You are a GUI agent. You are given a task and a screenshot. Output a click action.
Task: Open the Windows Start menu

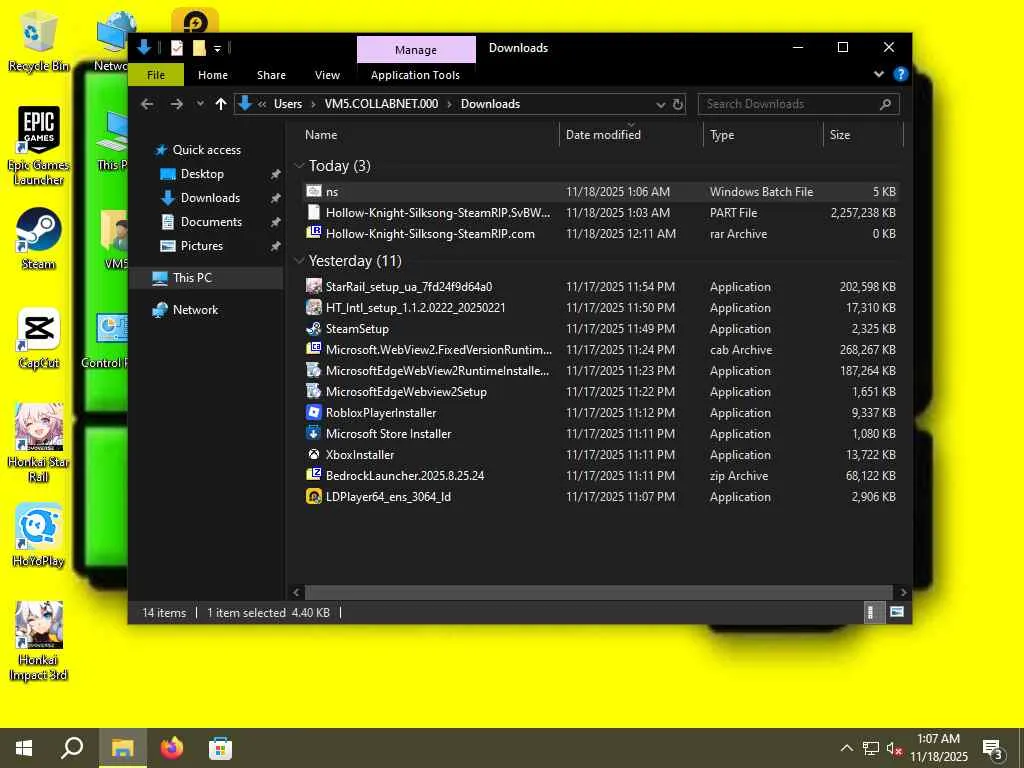pyautogui.click(x=24, y=748)
